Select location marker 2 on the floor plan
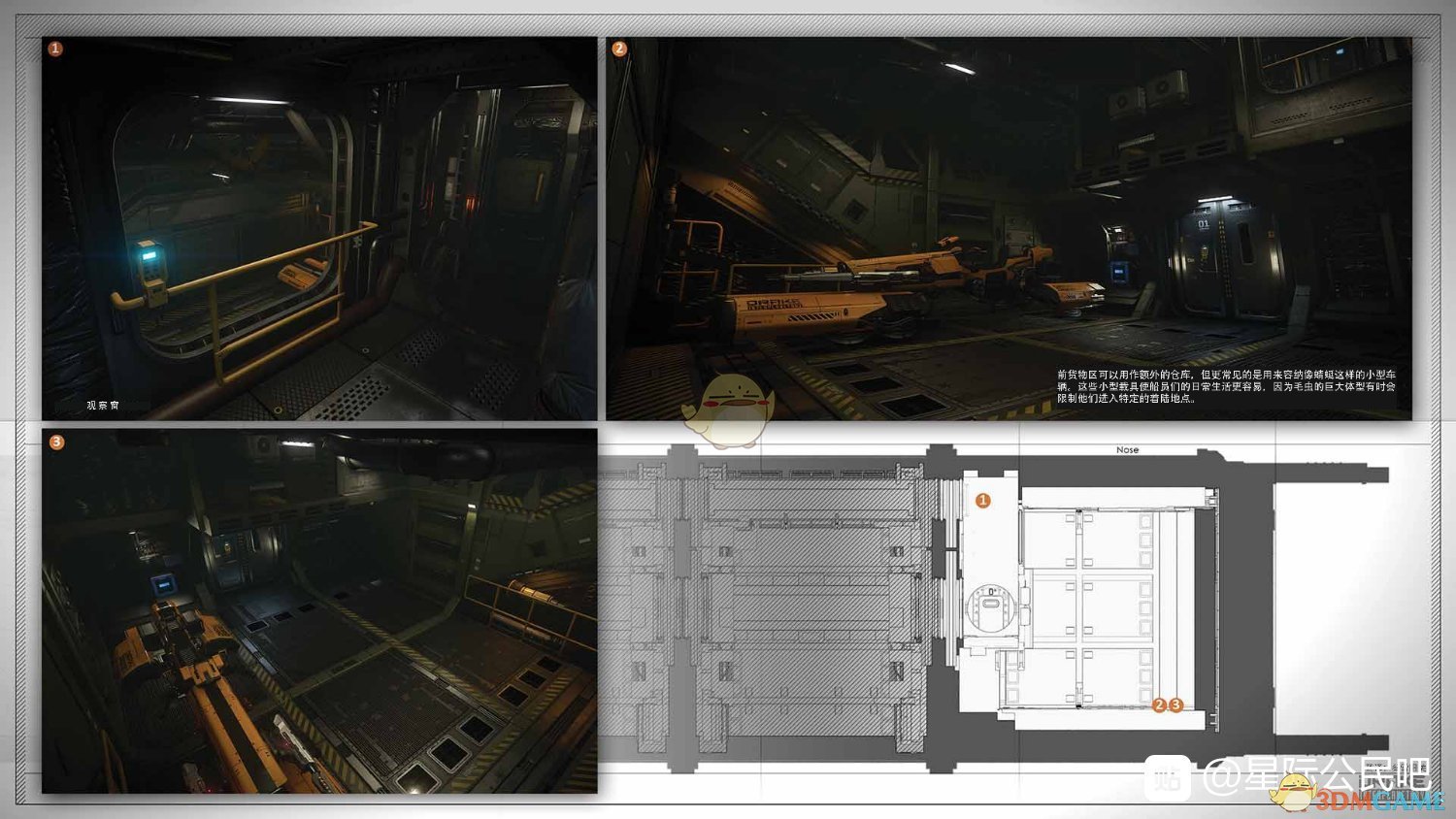This screenshot has width=1456, height=819. click(x=1159, y=705)
